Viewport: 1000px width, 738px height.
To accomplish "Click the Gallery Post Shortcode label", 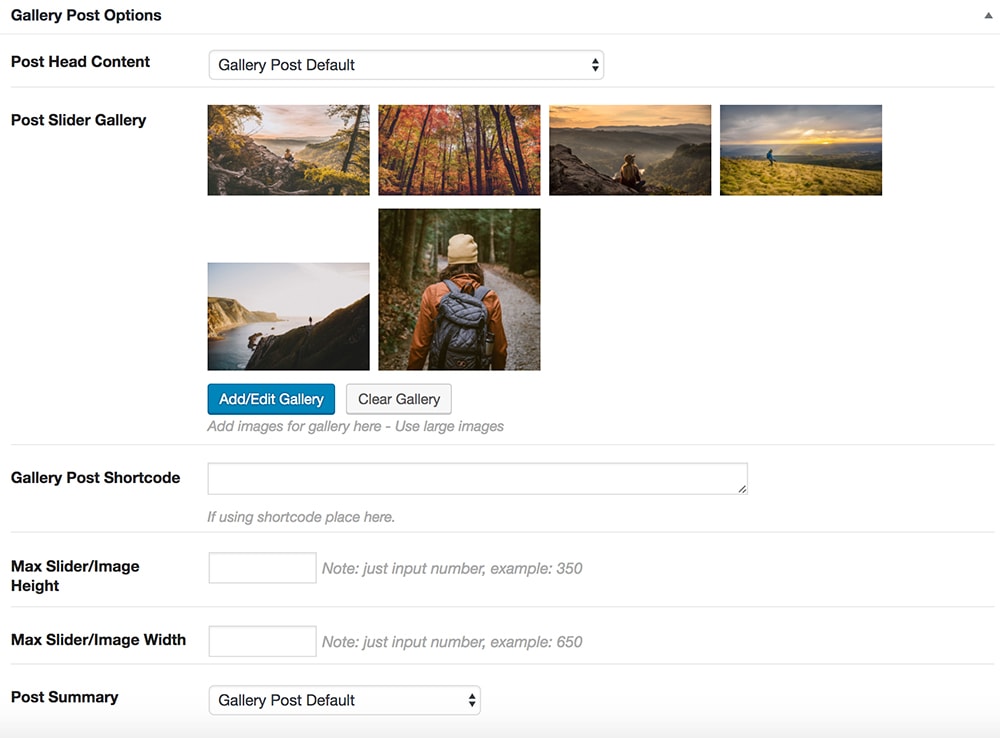I will tap(95, 477).
